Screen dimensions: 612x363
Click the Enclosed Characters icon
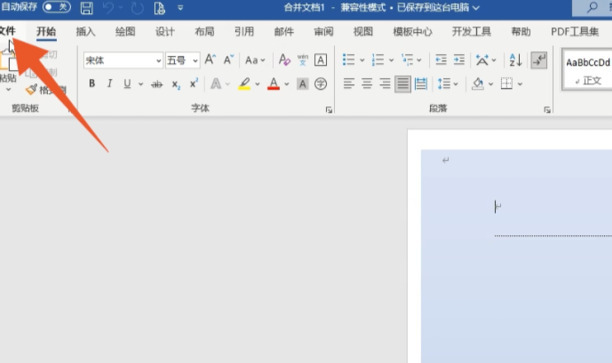tap(320, 84)
